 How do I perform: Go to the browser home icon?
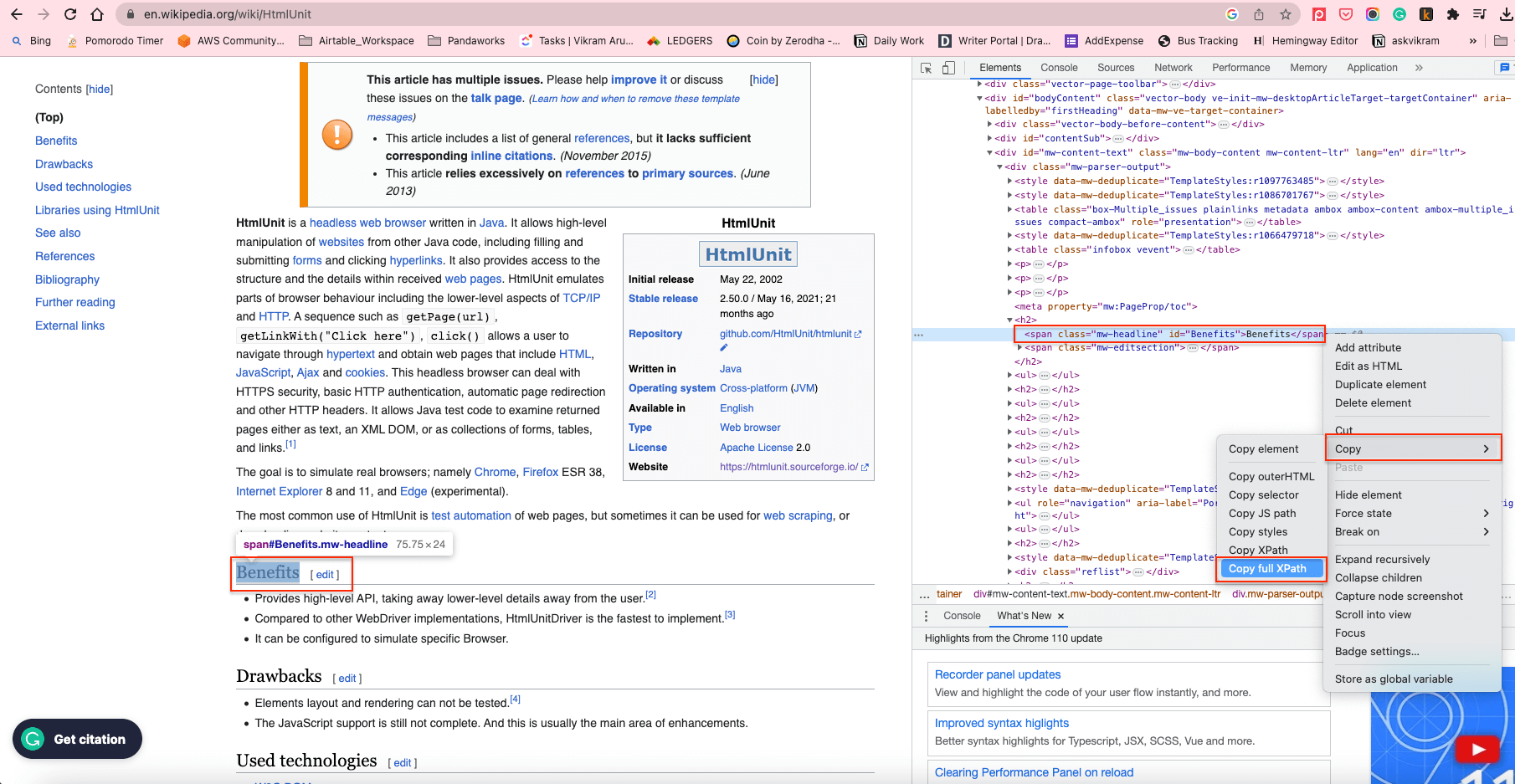coord(97,14)
